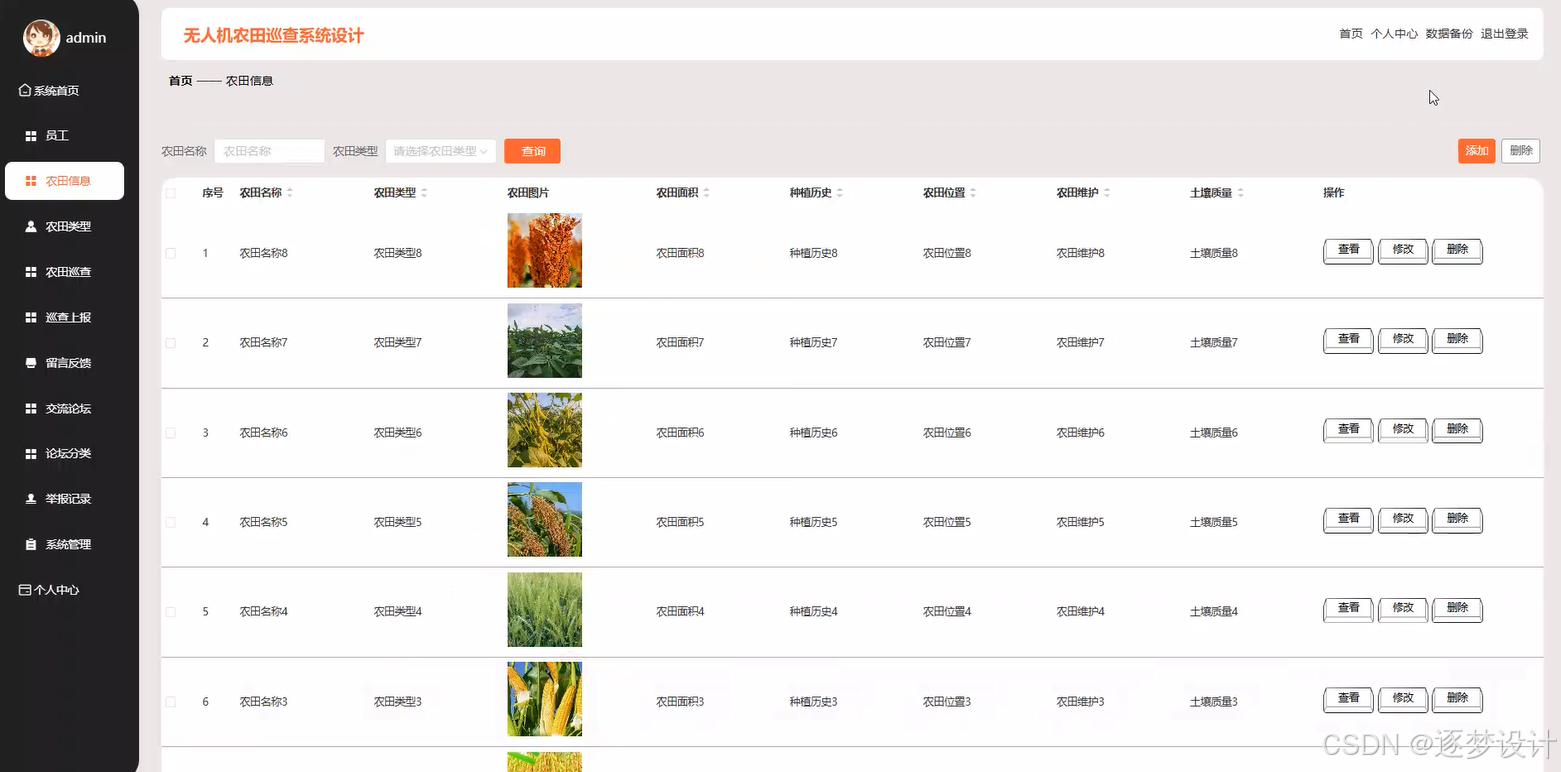Open 个人中心 from the top-right header
The height and width of the screenshot is (772, 1561).
point(1394,34)
